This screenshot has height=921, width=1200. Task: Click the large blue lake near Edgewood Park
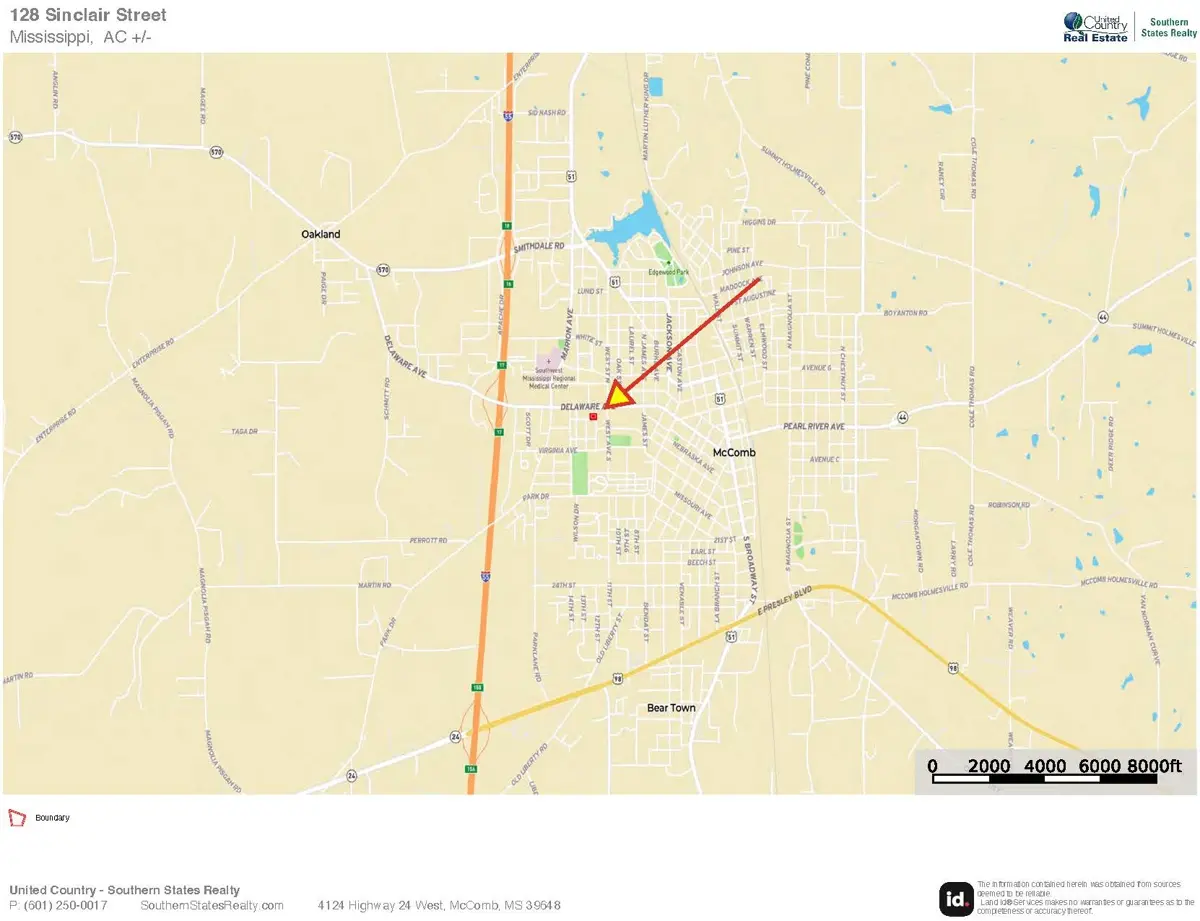pos(627,230)
